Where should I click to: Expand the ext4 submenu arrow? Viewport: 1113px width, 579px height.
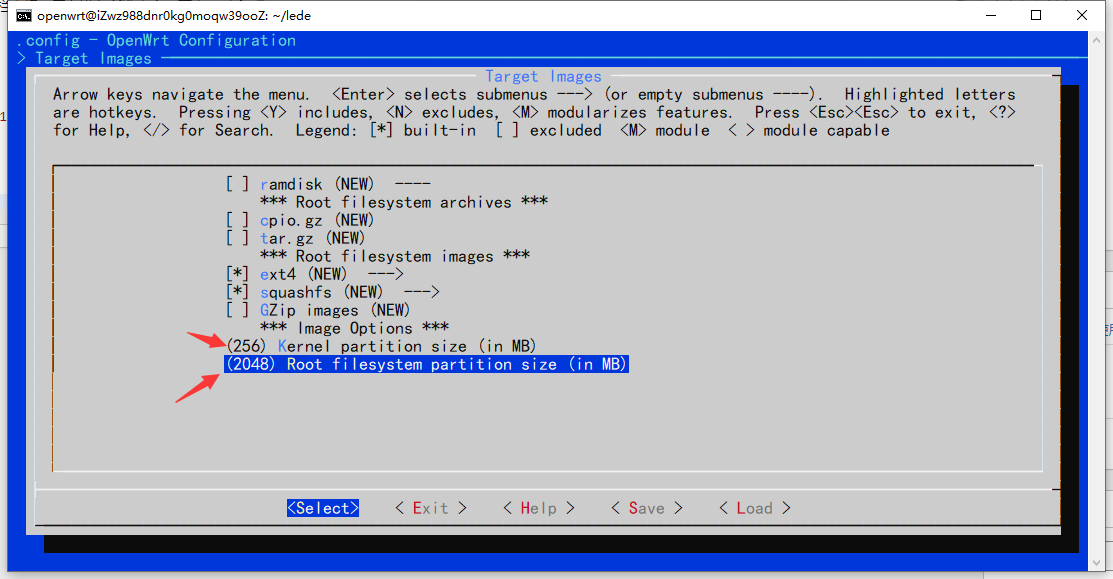coord(385,274)
